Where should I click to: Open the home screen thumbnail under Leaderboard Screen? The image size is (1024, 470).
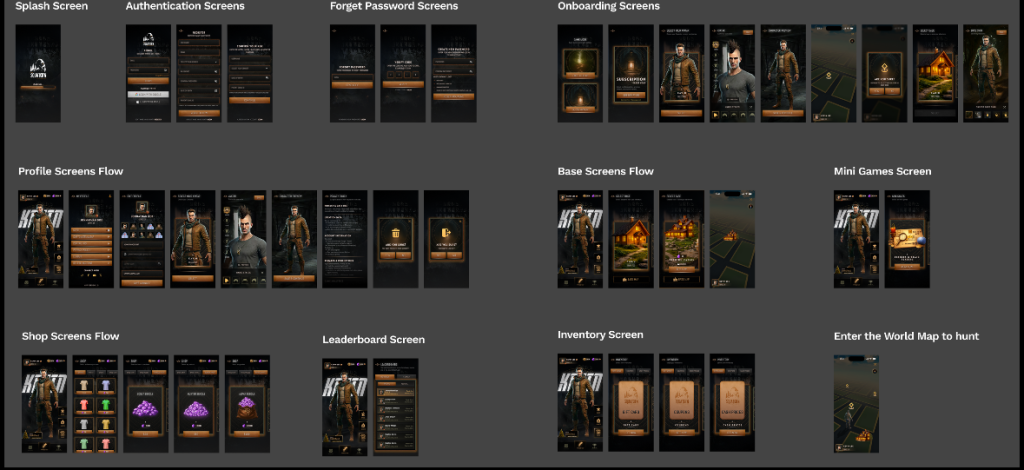coord(345,407)
